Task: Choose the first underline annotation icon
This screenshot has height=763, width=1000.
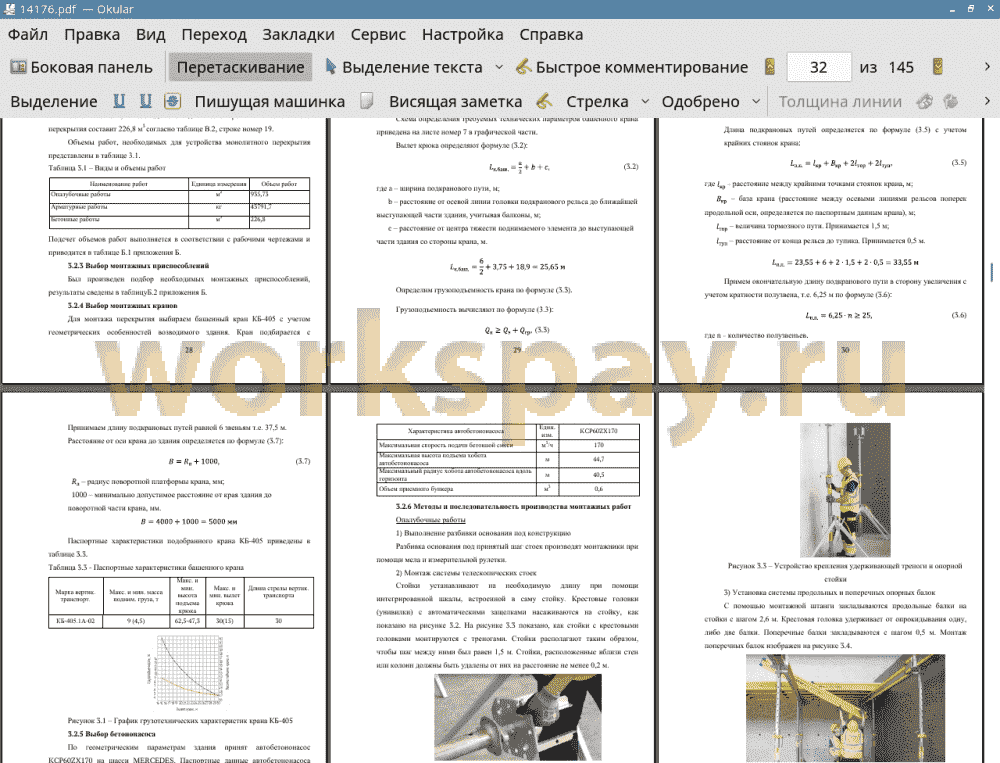Action: [119, 101]
